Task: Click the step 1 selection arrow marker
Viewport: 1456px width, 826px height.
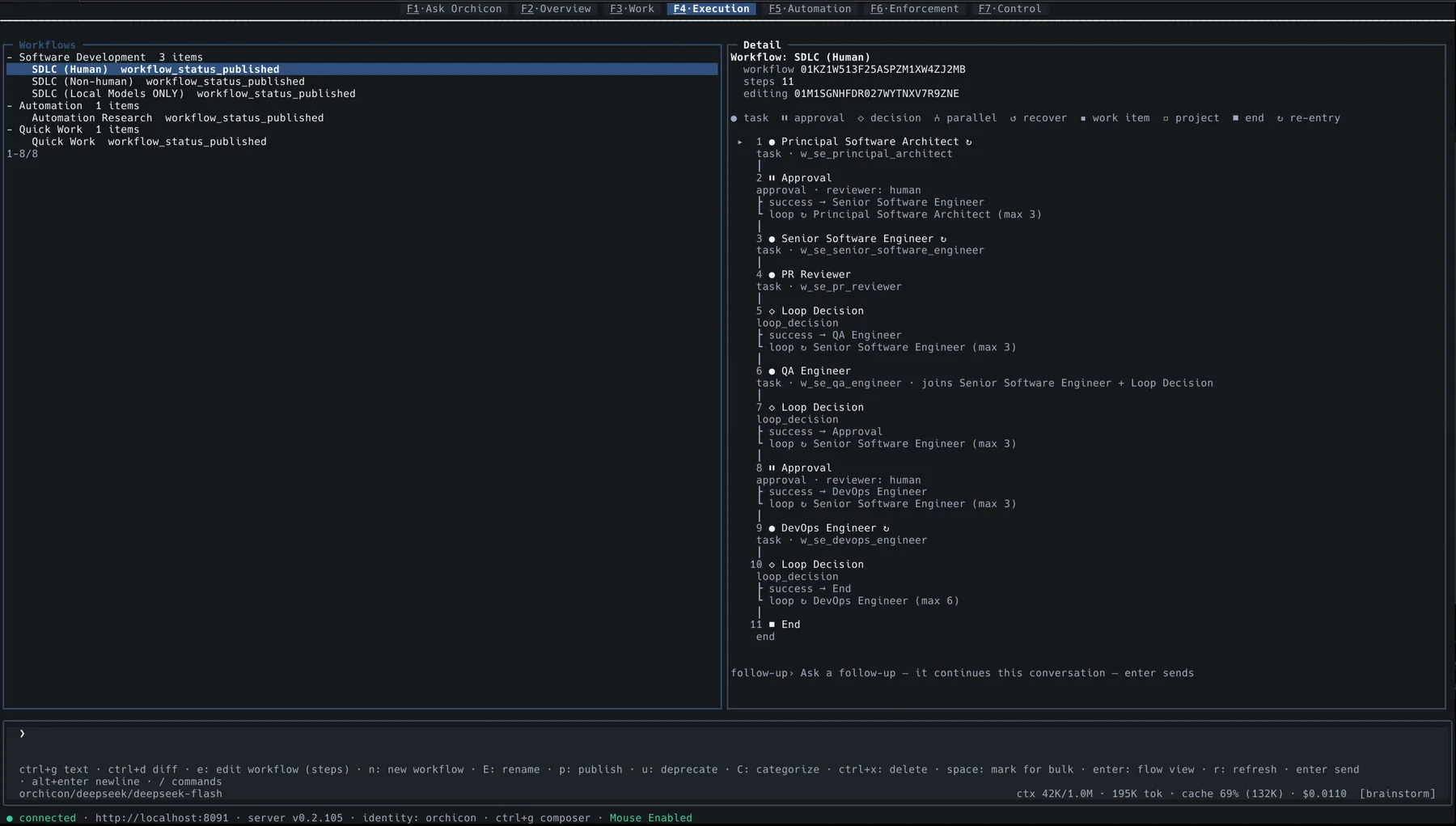Action: pyautogui.click(x=739, y=142)
